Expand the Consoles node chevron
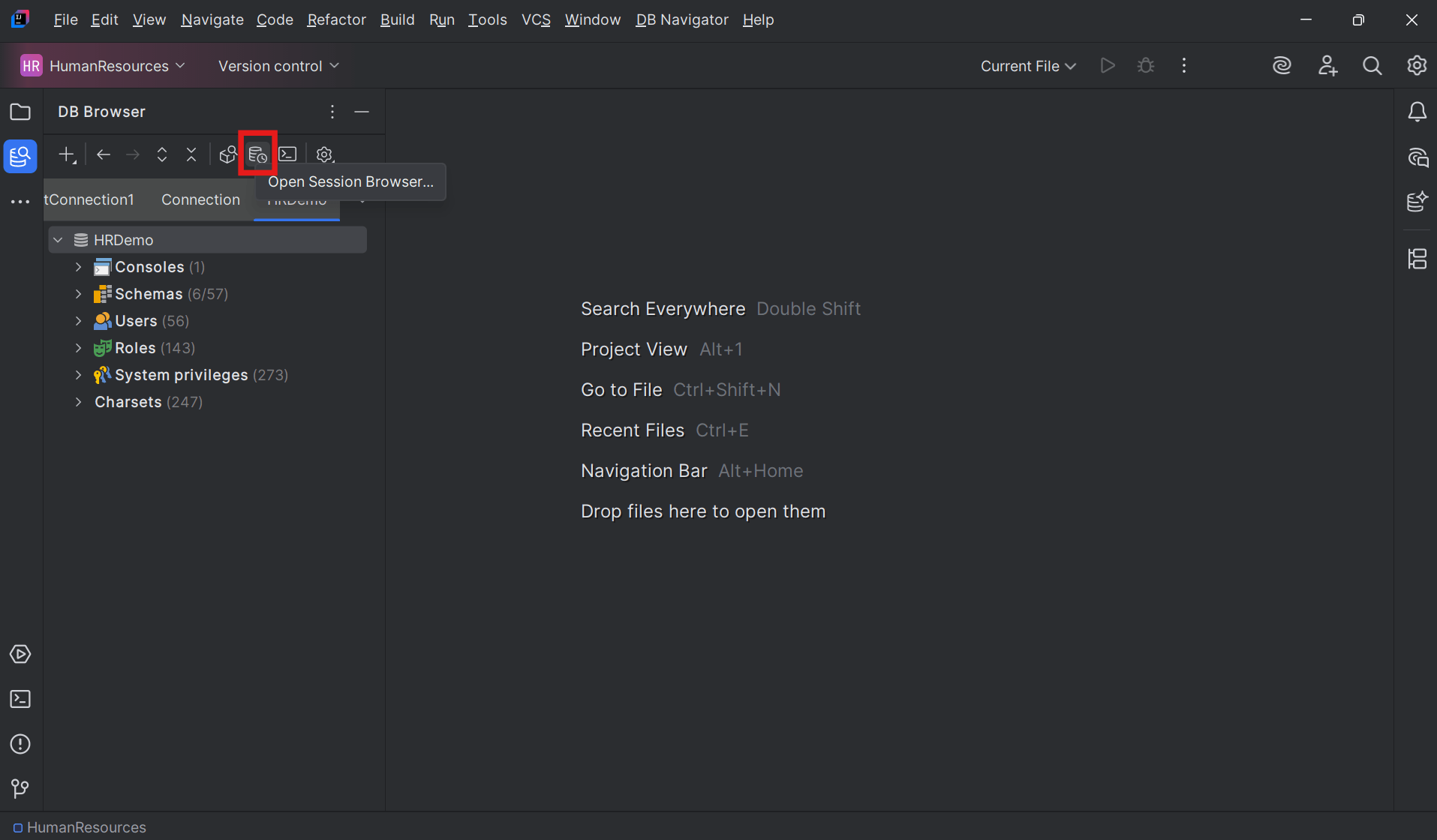The image size is (1437, 840). point(79,267)
